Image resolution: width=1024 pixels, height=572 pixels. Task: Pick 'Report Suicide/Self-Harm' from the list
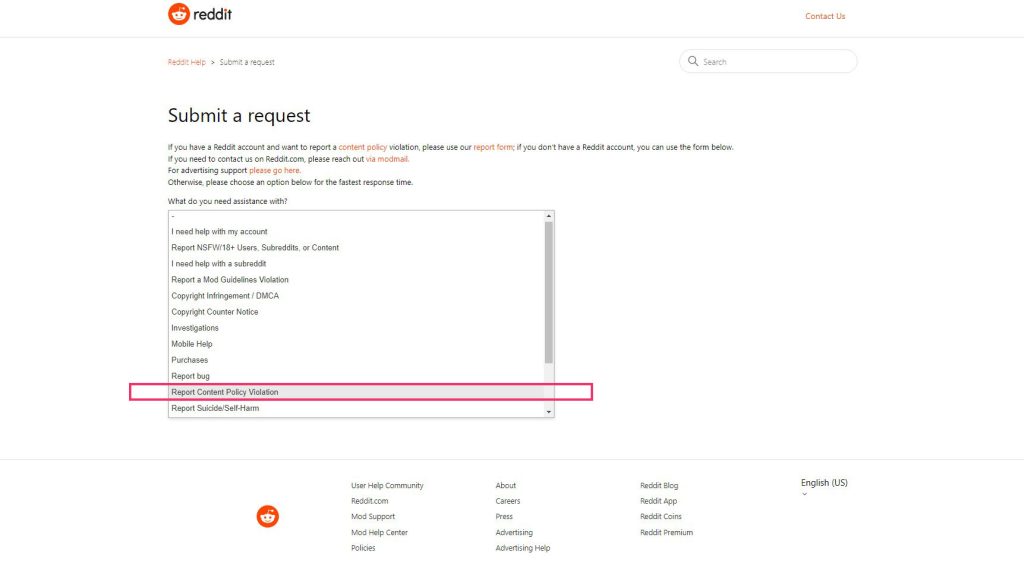[215, 408]
